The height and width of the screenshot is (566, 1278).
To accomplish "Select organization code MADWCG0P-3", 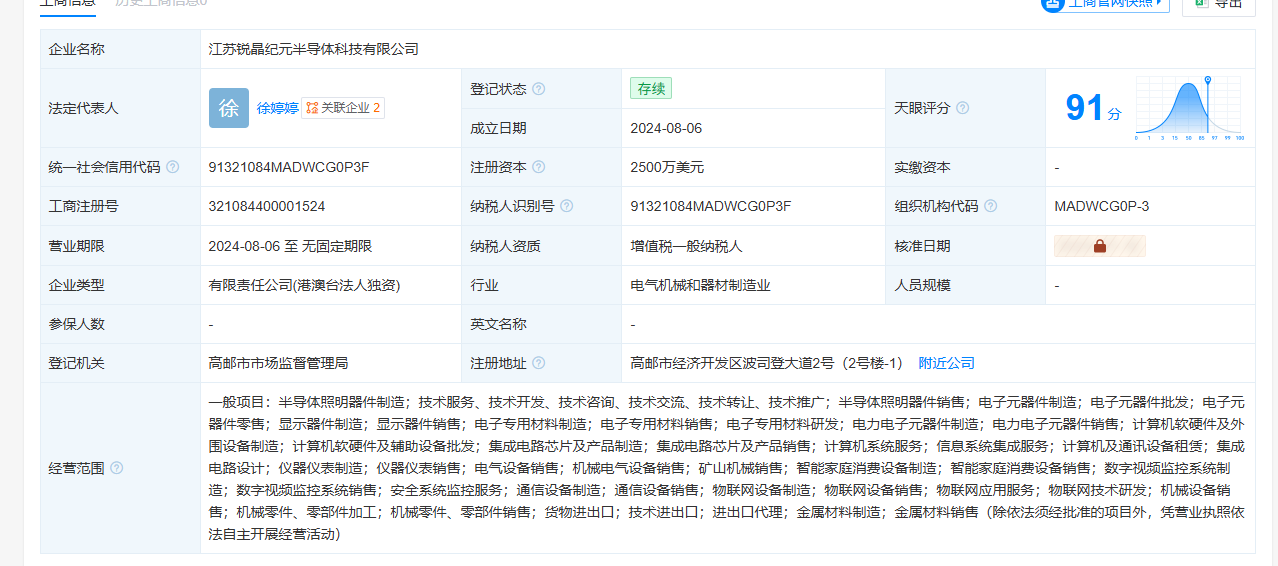I will click(x=1102, y=206).
